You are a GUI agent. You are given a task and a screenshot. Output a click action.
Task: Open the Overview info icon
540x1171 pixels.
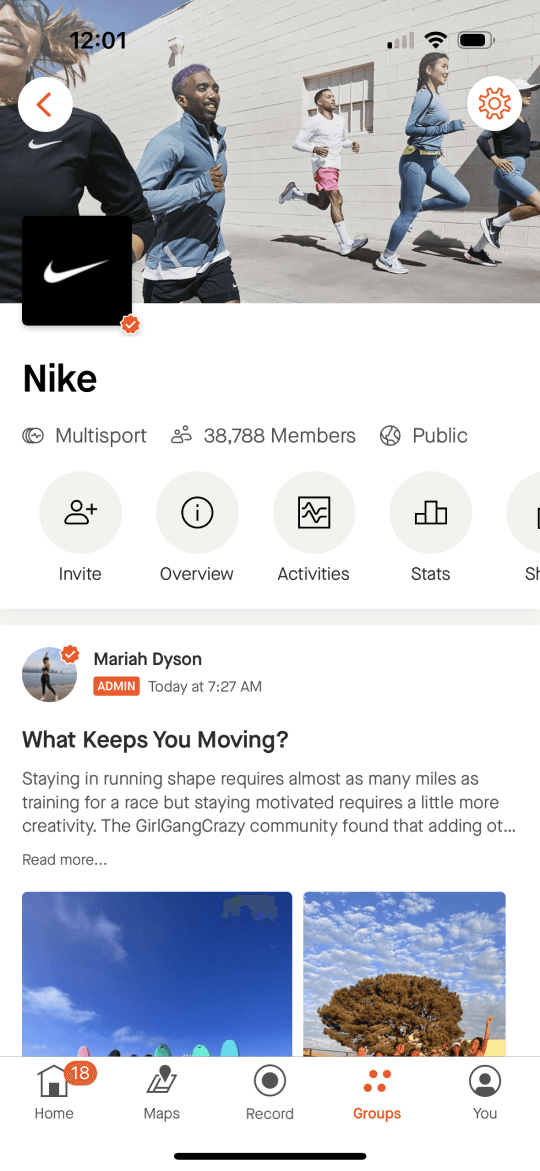197,512
